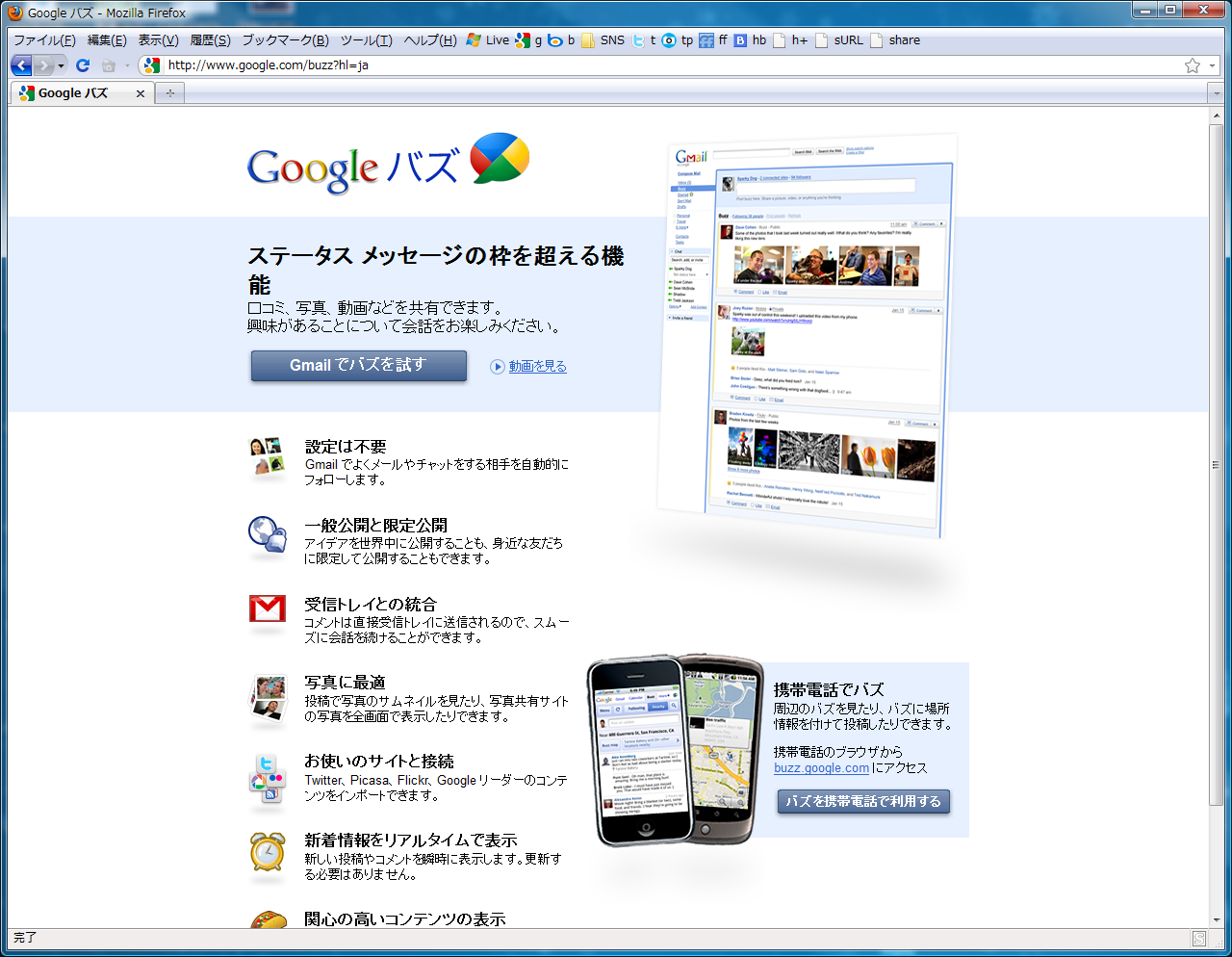Click the photos icon beside 写真に最適
Image resolution: width=1232 pixels, height=957 pixels.
269,698
